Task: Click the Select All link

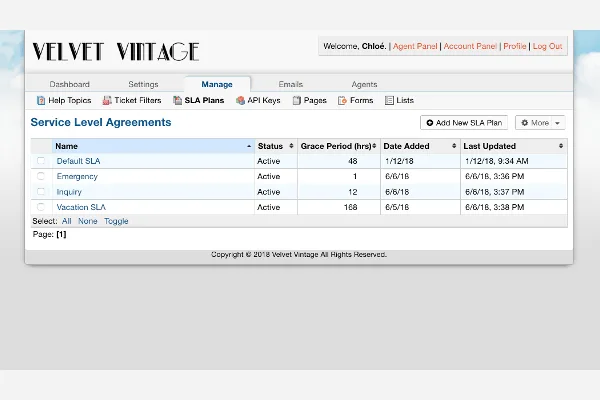Action: point(67,221)
